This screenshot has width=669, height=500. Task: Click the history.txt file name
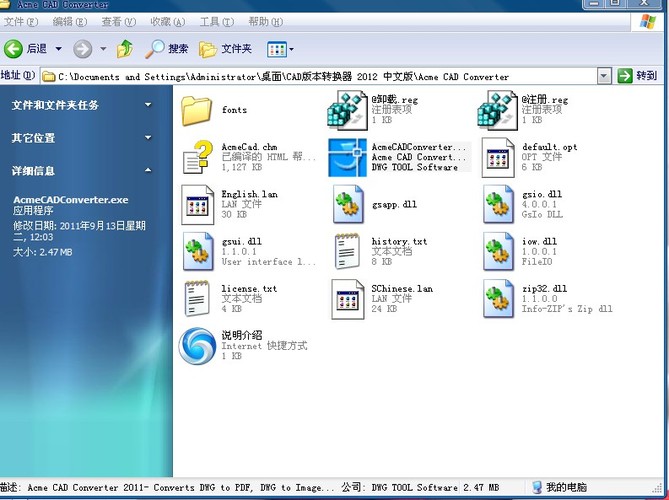399,241
